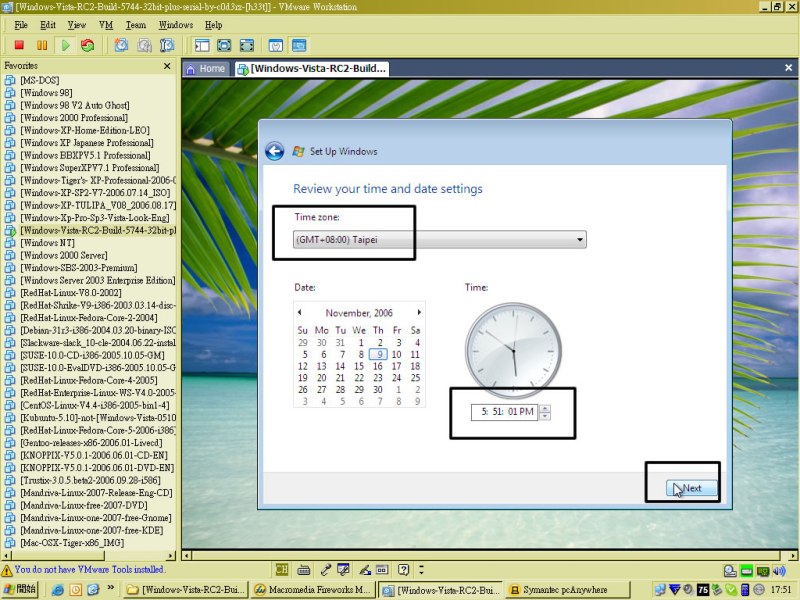Select [MS-DOS] in Favorites

click(x=40, y=80)
